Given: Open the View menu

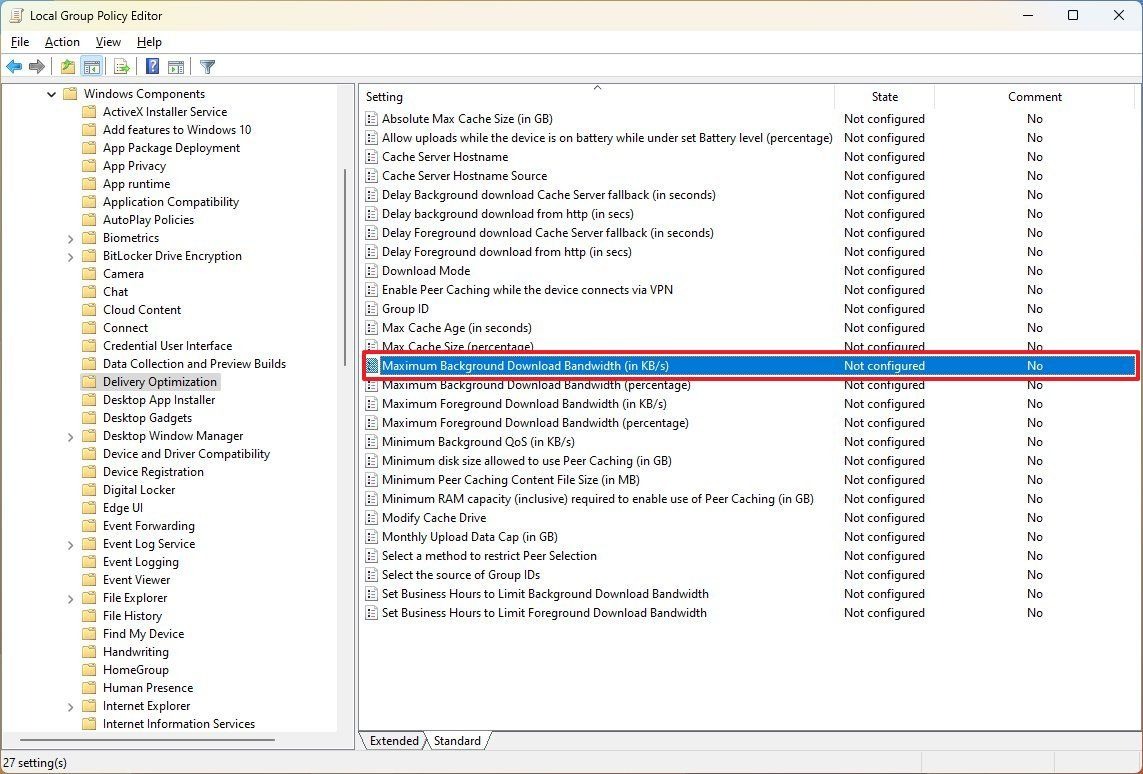Looking at the screenshot, I should coord(108,42).
